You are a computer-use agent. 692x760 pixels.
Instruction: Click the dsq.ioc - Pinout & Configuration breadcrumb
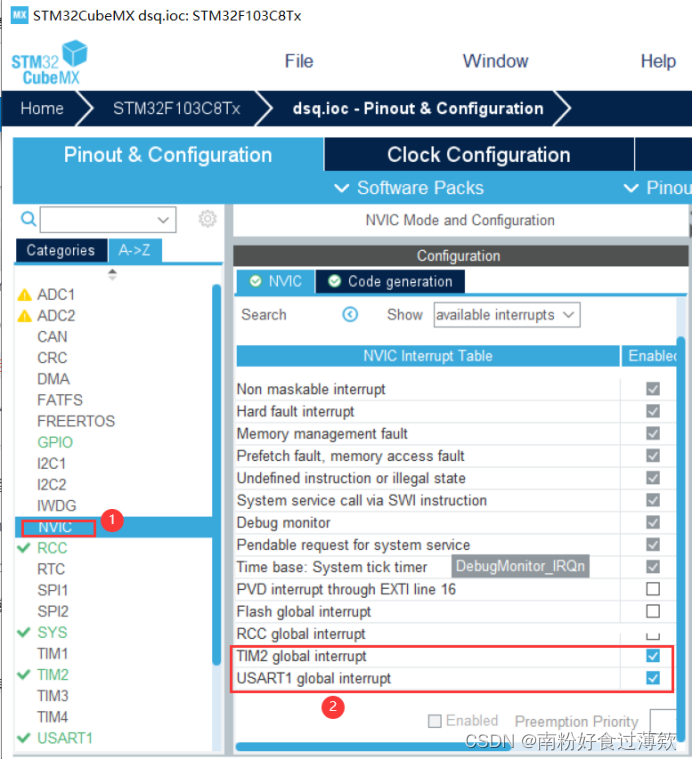point(418,108)
